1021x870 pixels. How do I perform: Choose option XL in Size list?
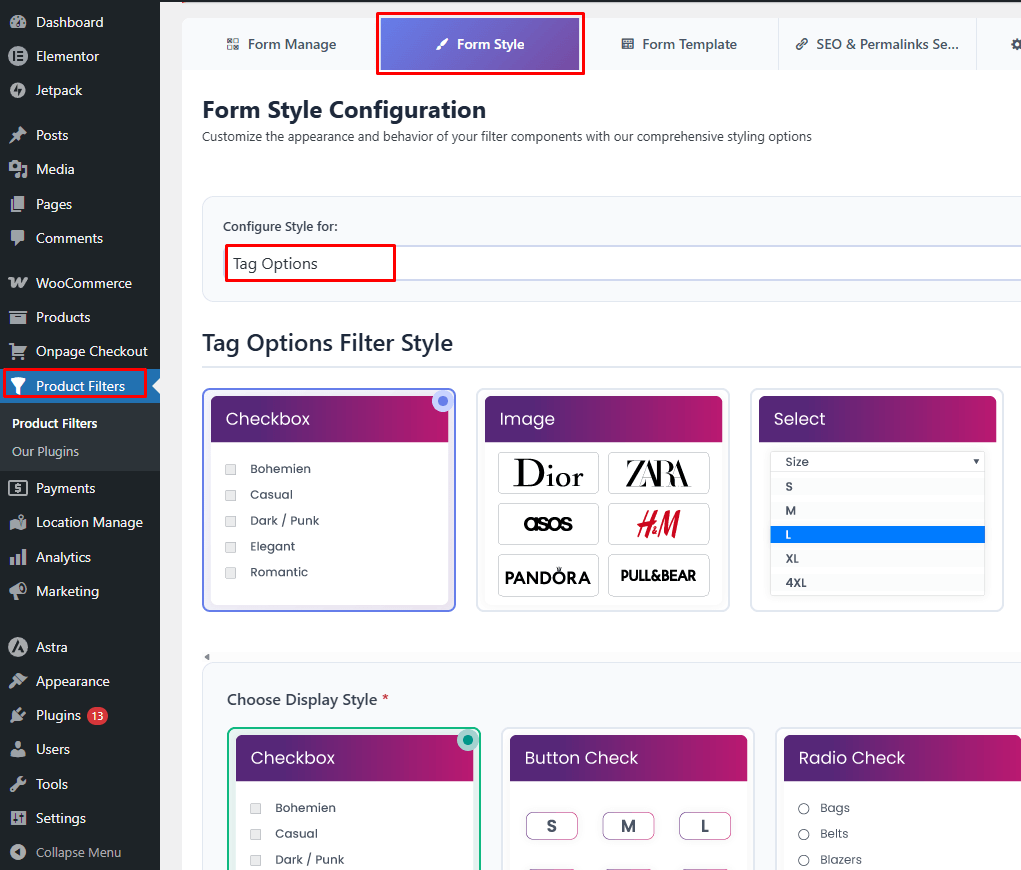pos(877,559)
